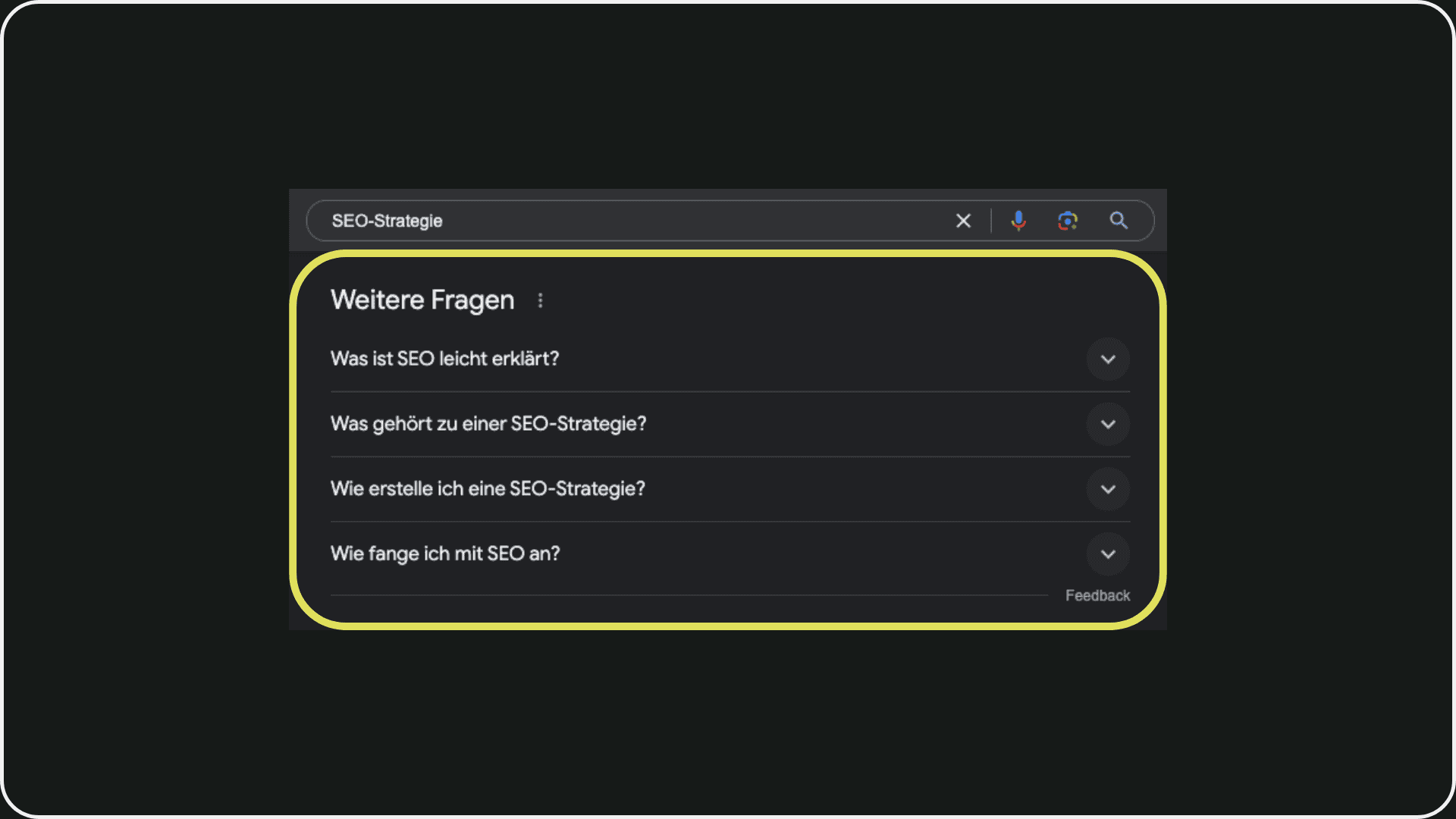Expand chevron for 'Wie erstelle ich eine SEO-Strategie?'
1456x819 pixels.
coord(1108,489)
